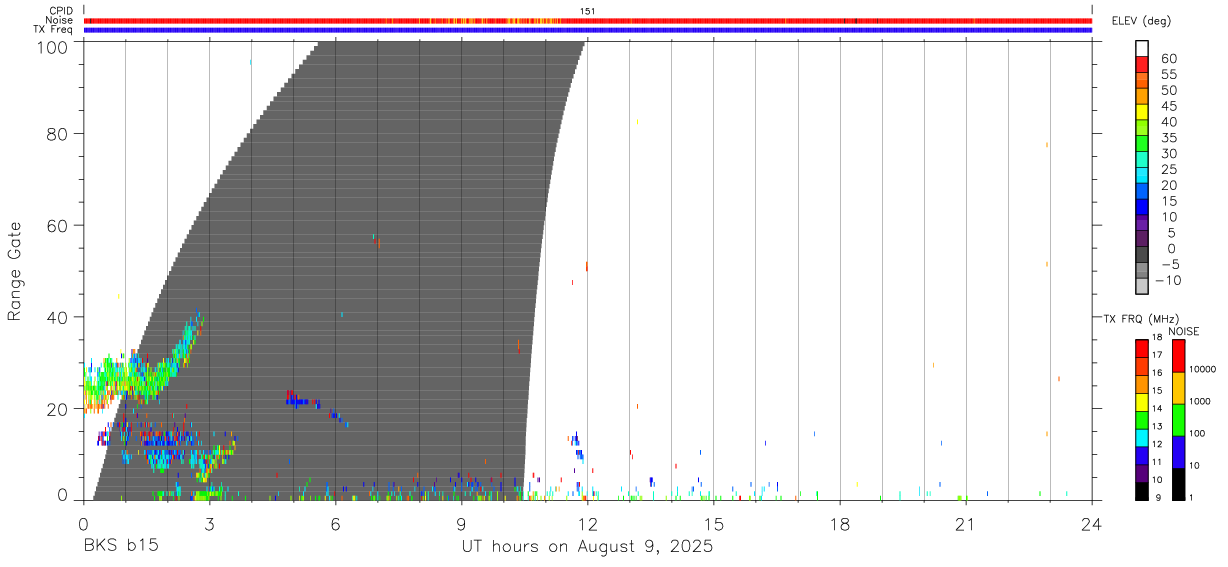Click the '18' tick on the UT hours axis

840,523
